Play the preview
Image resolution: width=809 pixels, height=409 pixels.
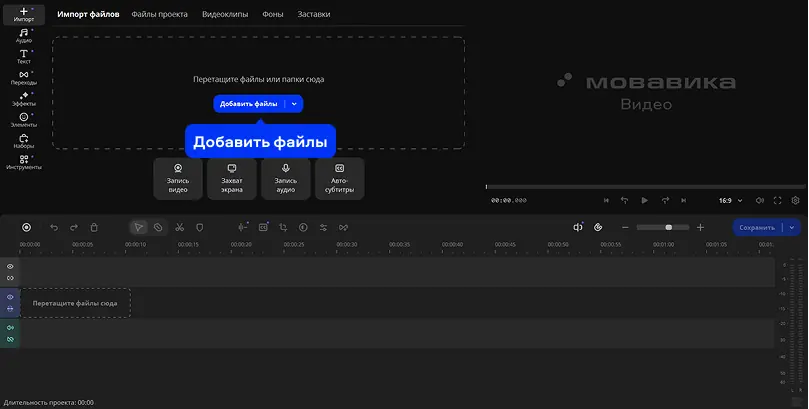click(x=644, y=201)
